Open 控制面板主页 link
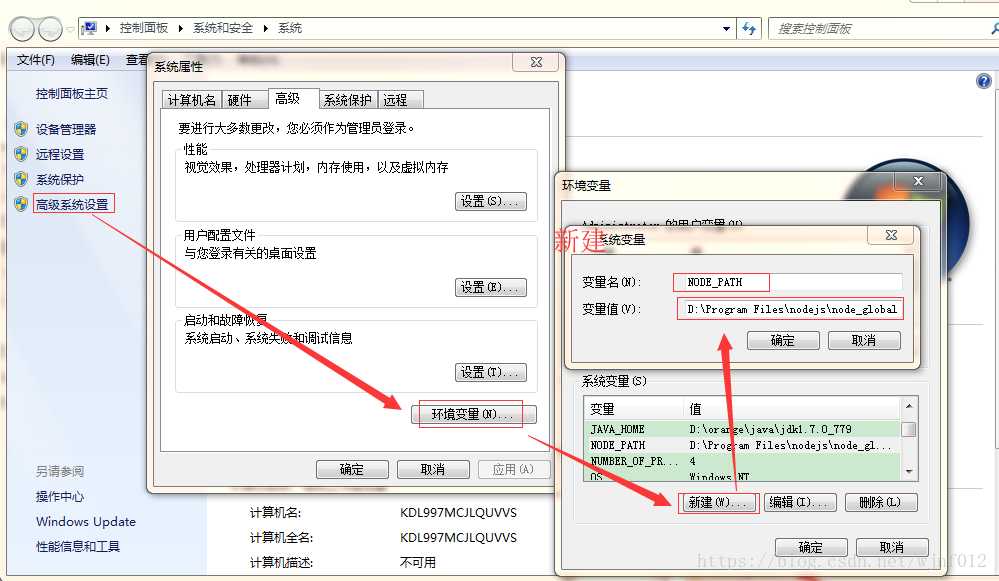This screenshot has height=581, width=999. coord(71,94)
